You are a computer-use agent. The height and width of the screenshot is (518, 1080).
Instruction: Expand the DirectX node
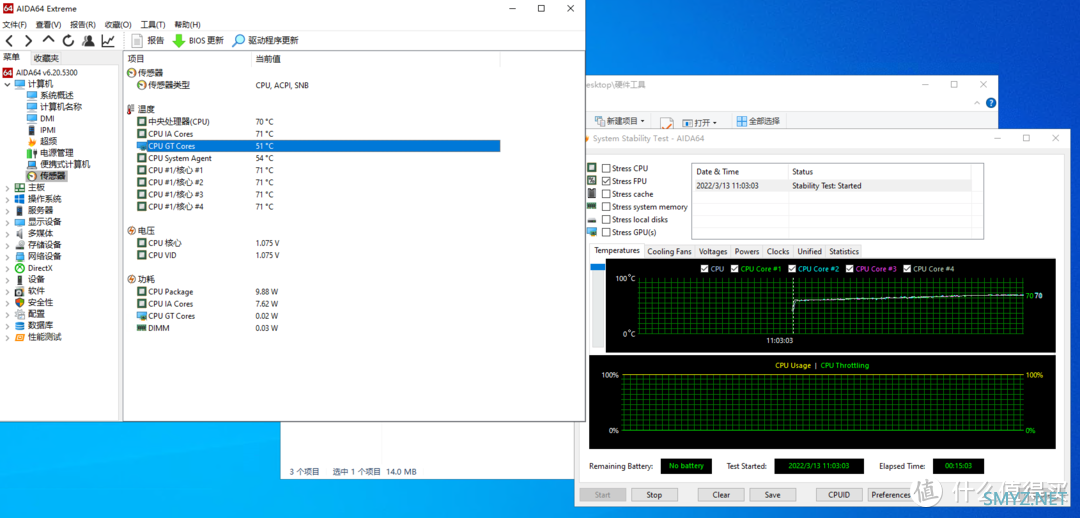point(7,268)
